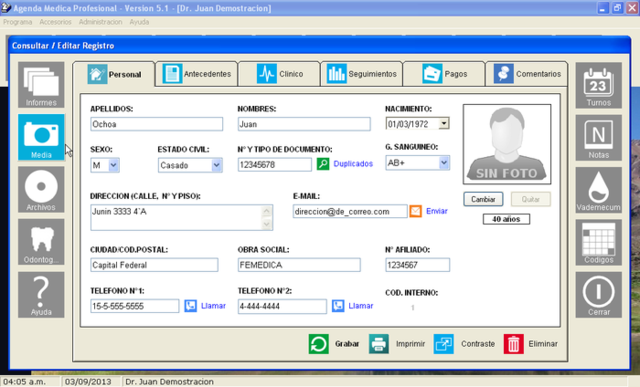Open the Ayuda menu in menu bar
Viewport: 640px width, 387px height.
click(139, 22)
